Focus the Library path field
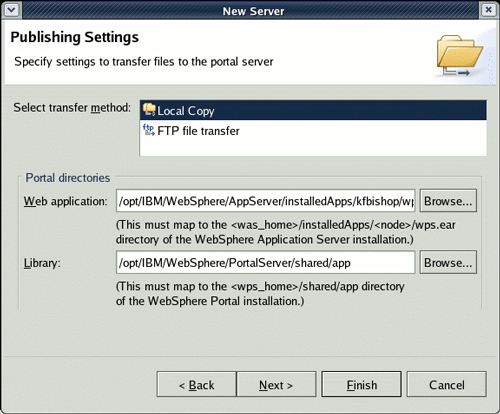The height and width of the screenshot is (414, 500). 265,263
